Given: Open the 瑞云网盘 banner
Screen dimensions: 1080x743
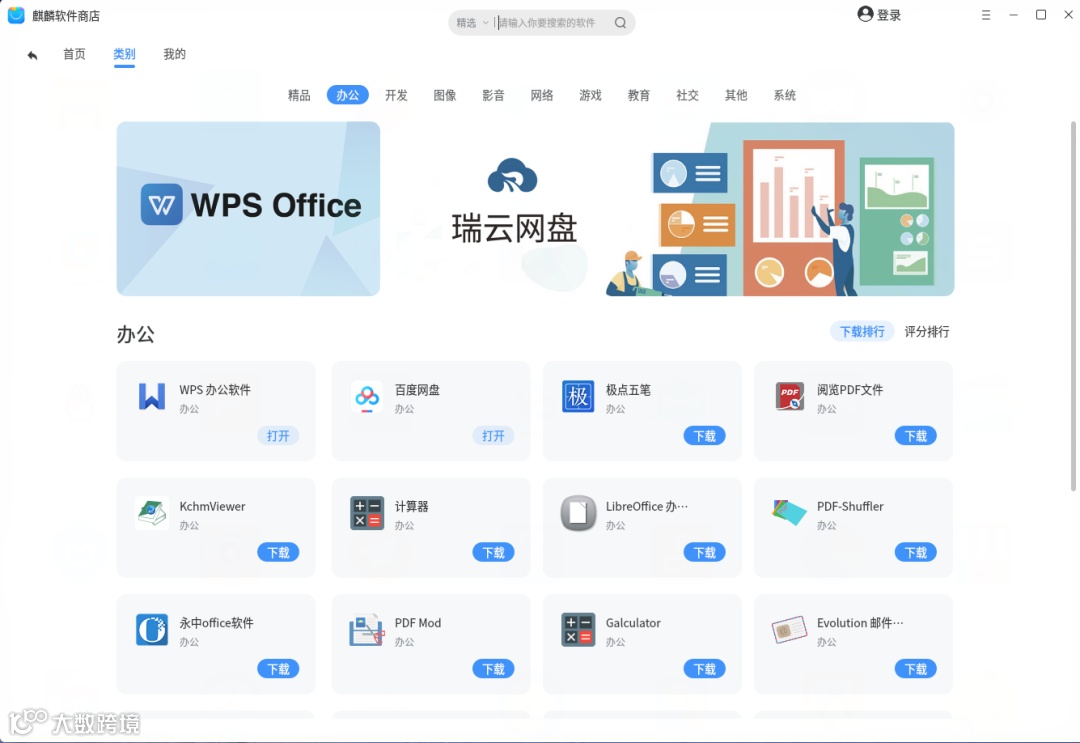Looking at the screenshot, I should [675, 209].
